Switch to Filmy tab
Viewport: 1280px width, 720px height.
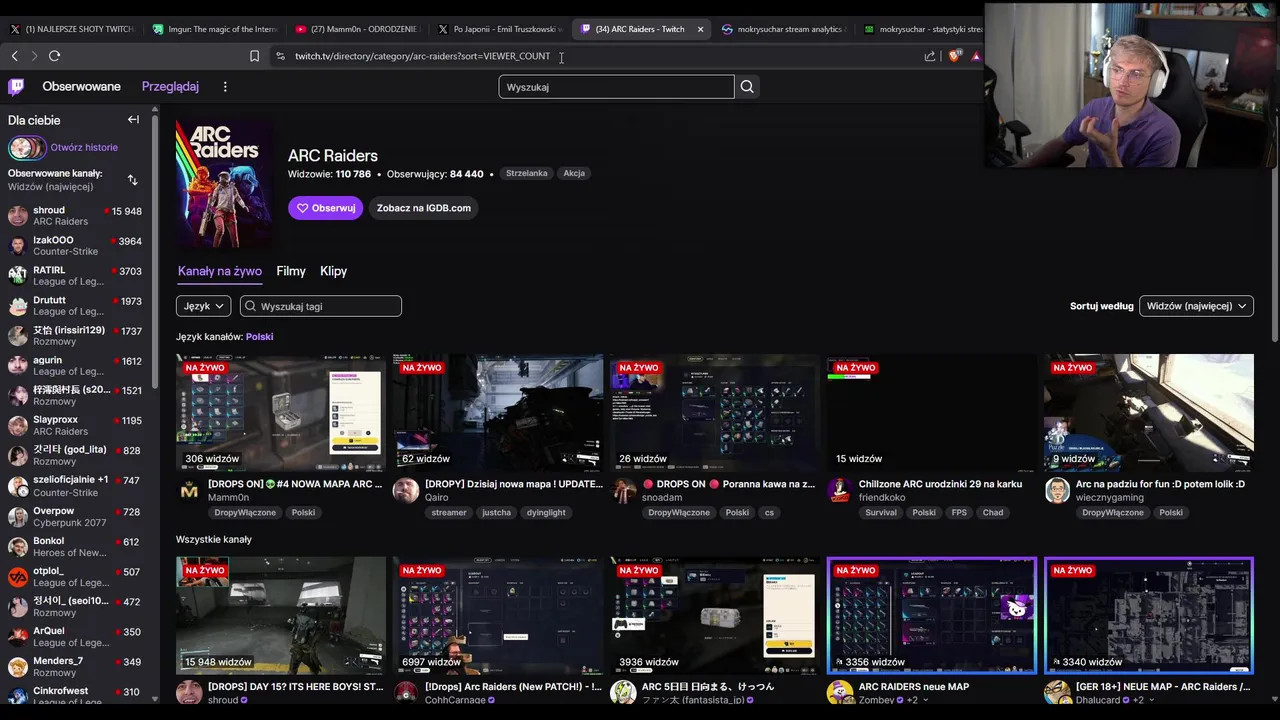[291, 271]
